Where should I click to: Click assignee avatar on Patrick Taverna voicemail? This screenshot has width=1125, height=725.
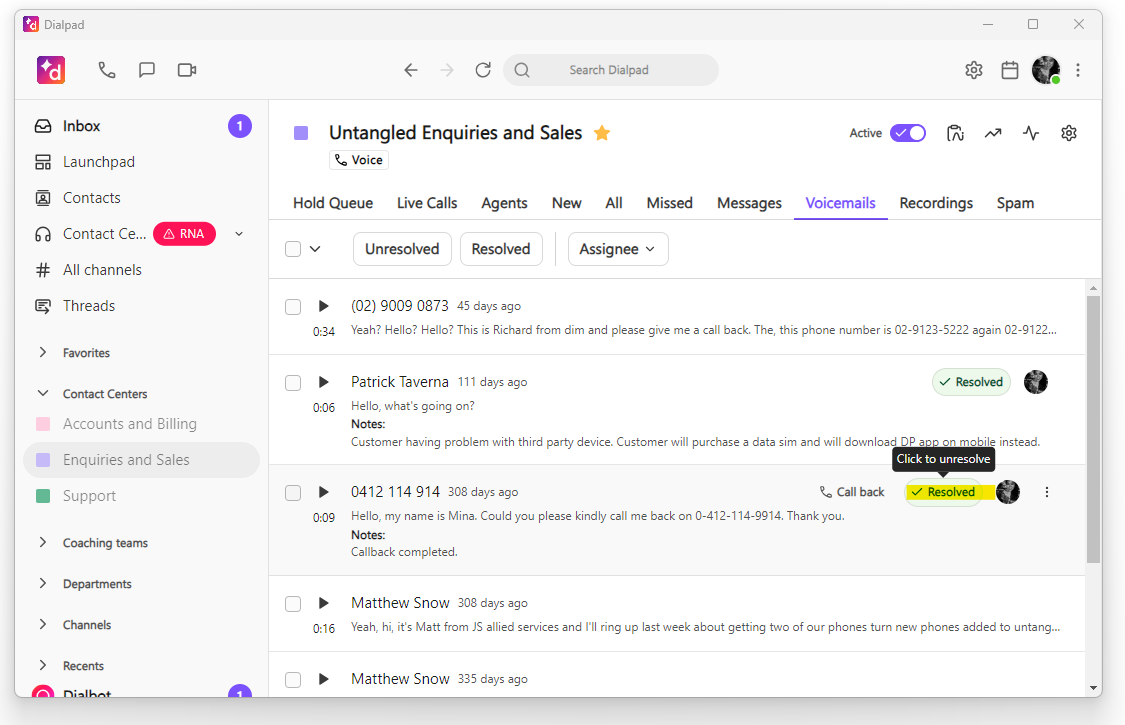coord(1036,382)
